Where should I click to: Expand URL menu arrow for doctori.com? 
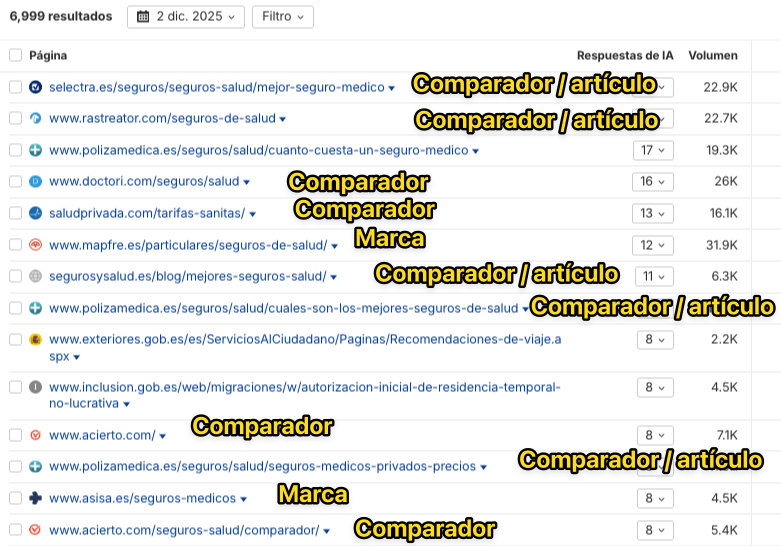[246, 182]
